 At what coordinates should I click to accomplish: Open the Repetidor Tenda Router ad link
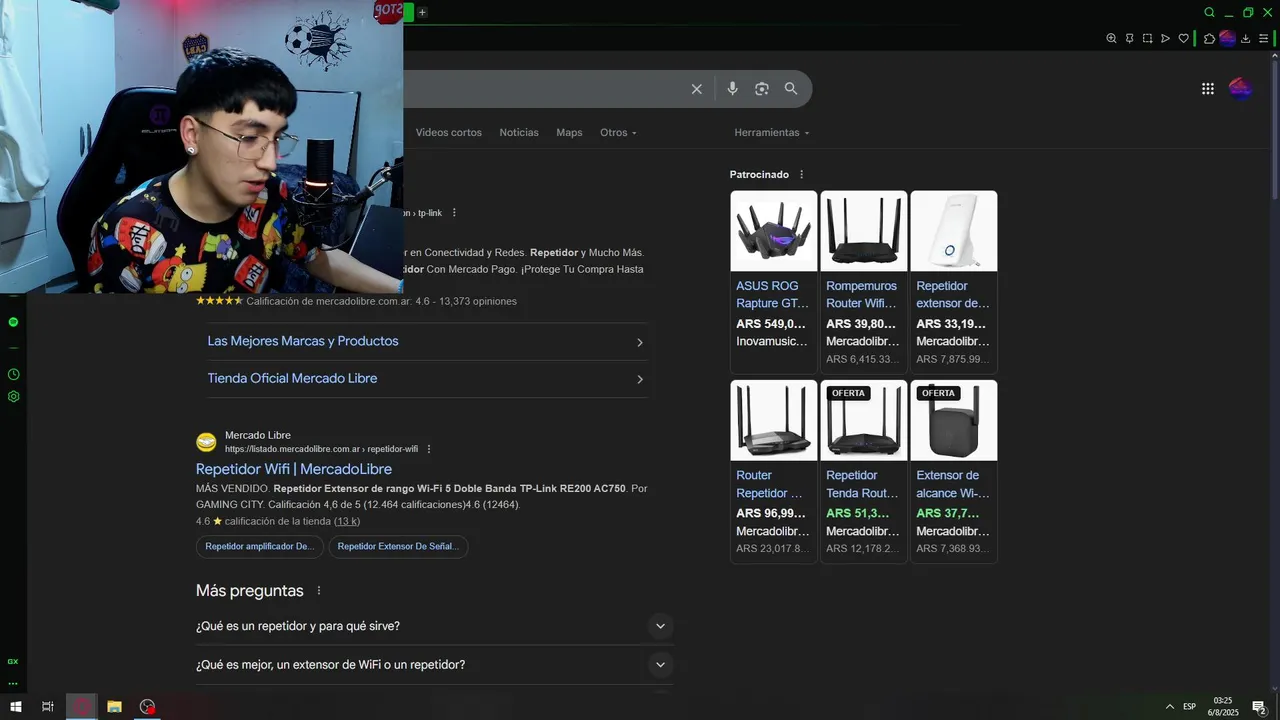click(861, 484)
